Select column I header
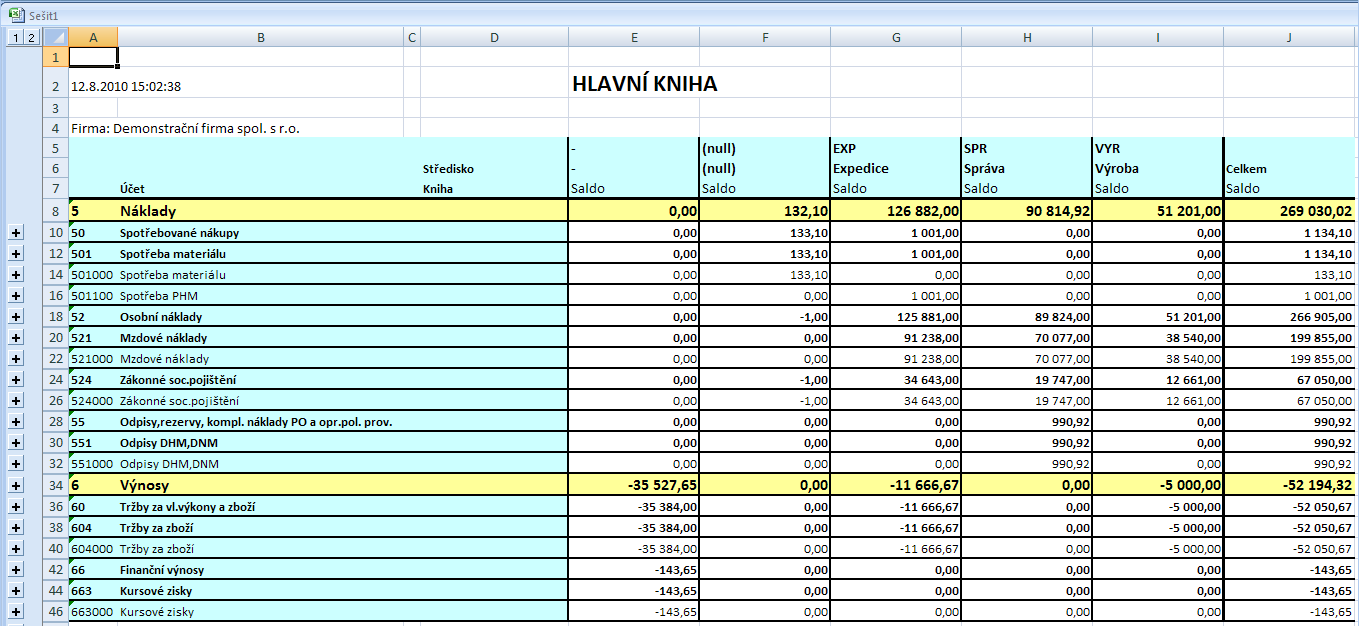Viewport: 1359px width, 626px height. pyautogui.click(x=1158, y=38)
